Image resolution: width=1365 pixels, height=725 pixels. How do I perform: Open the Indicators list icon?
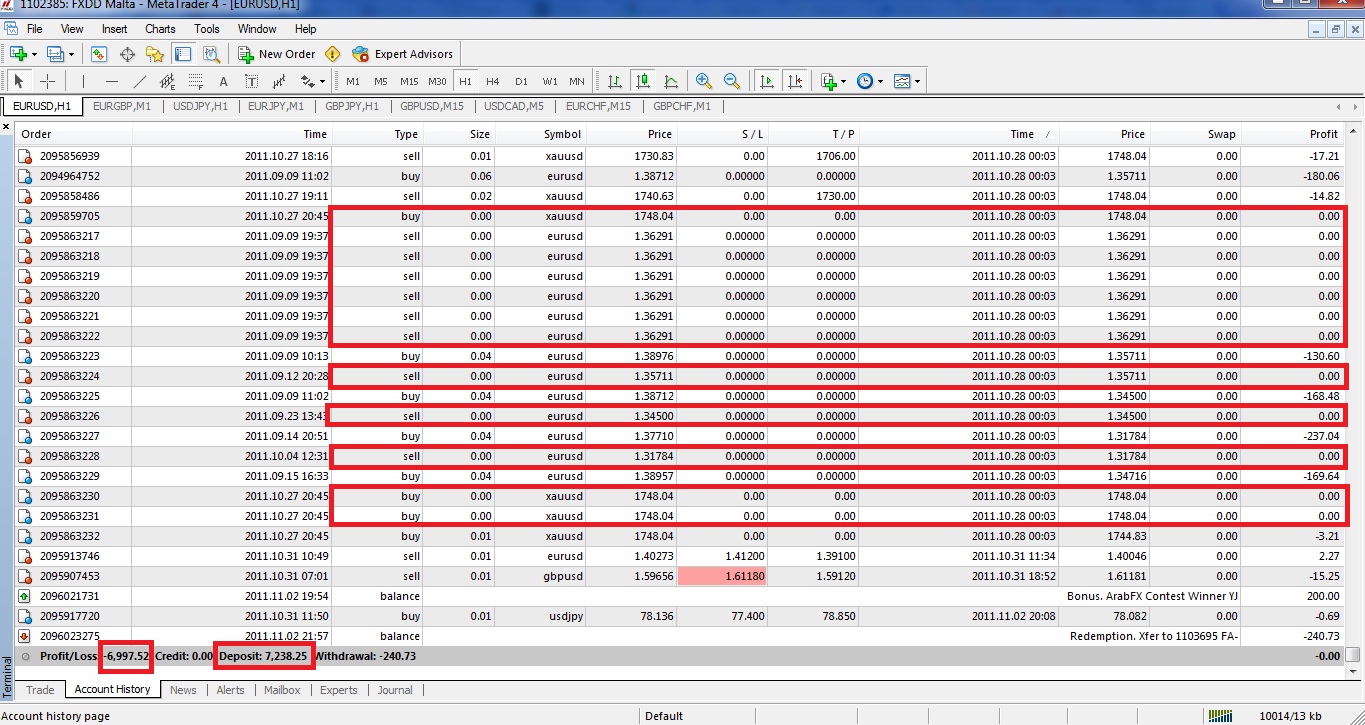click(827, 81)
